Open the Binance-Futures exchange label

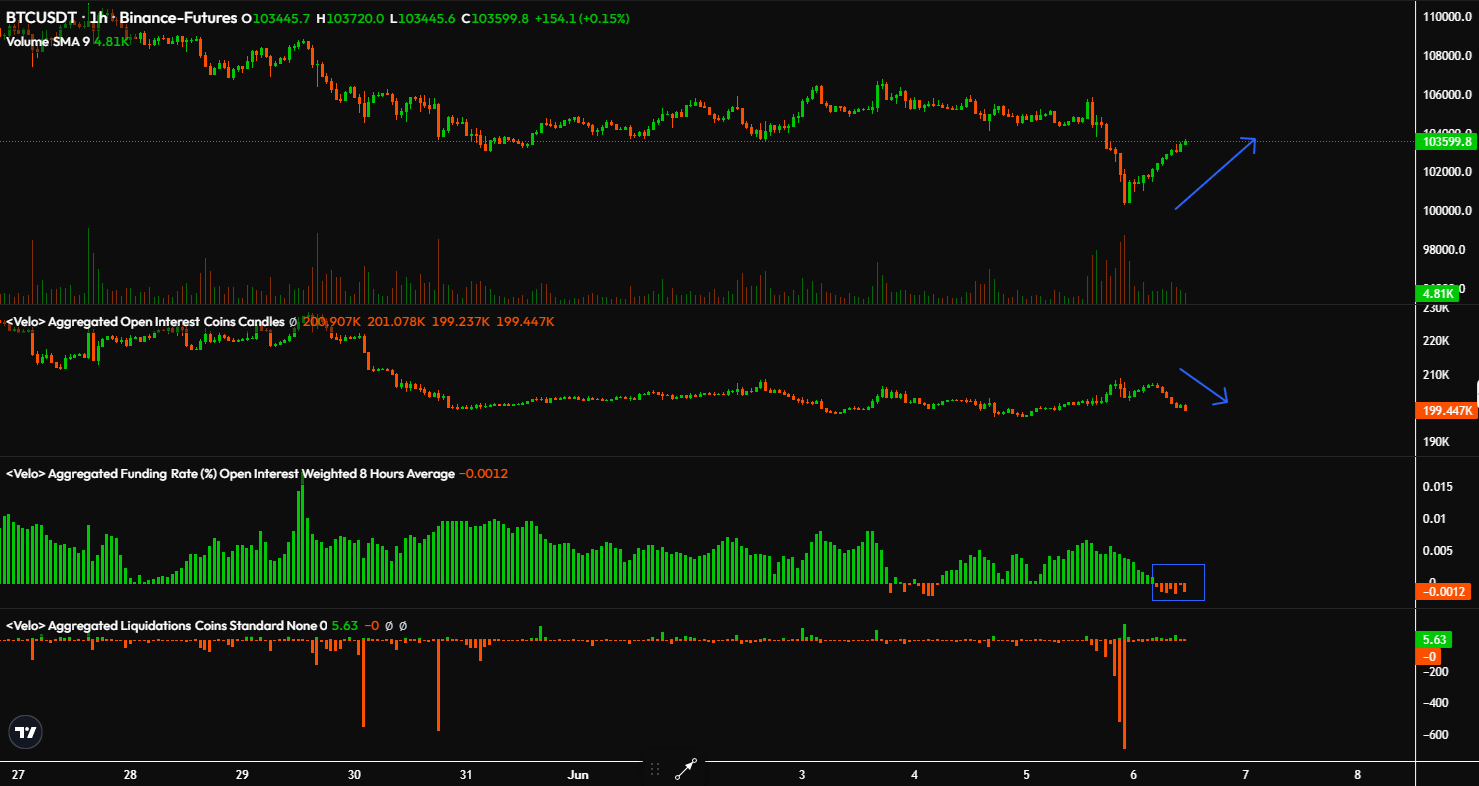[176, 17]
